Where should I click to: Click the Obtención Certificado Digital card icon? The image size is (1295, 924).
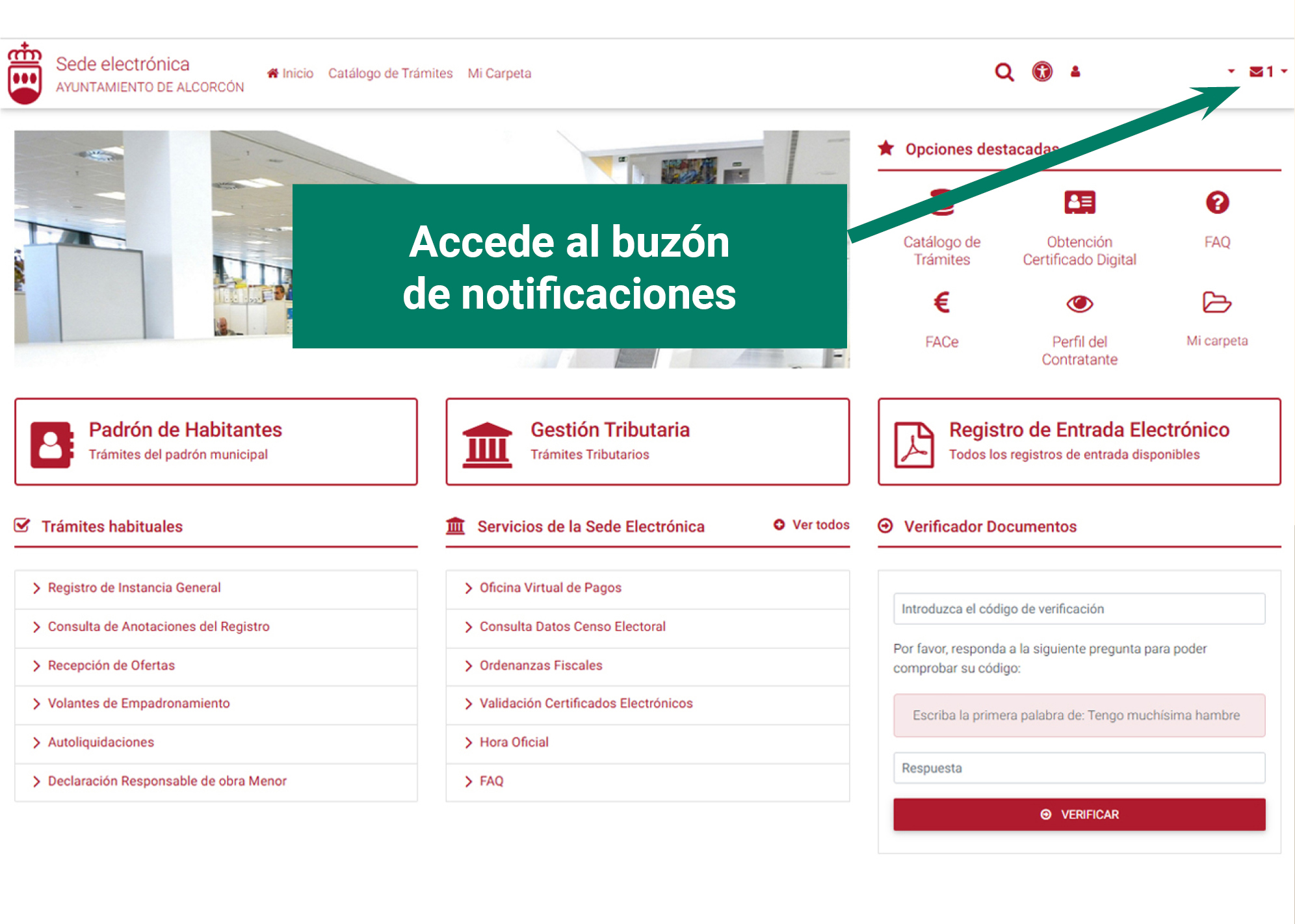[x=1079, y=203]
